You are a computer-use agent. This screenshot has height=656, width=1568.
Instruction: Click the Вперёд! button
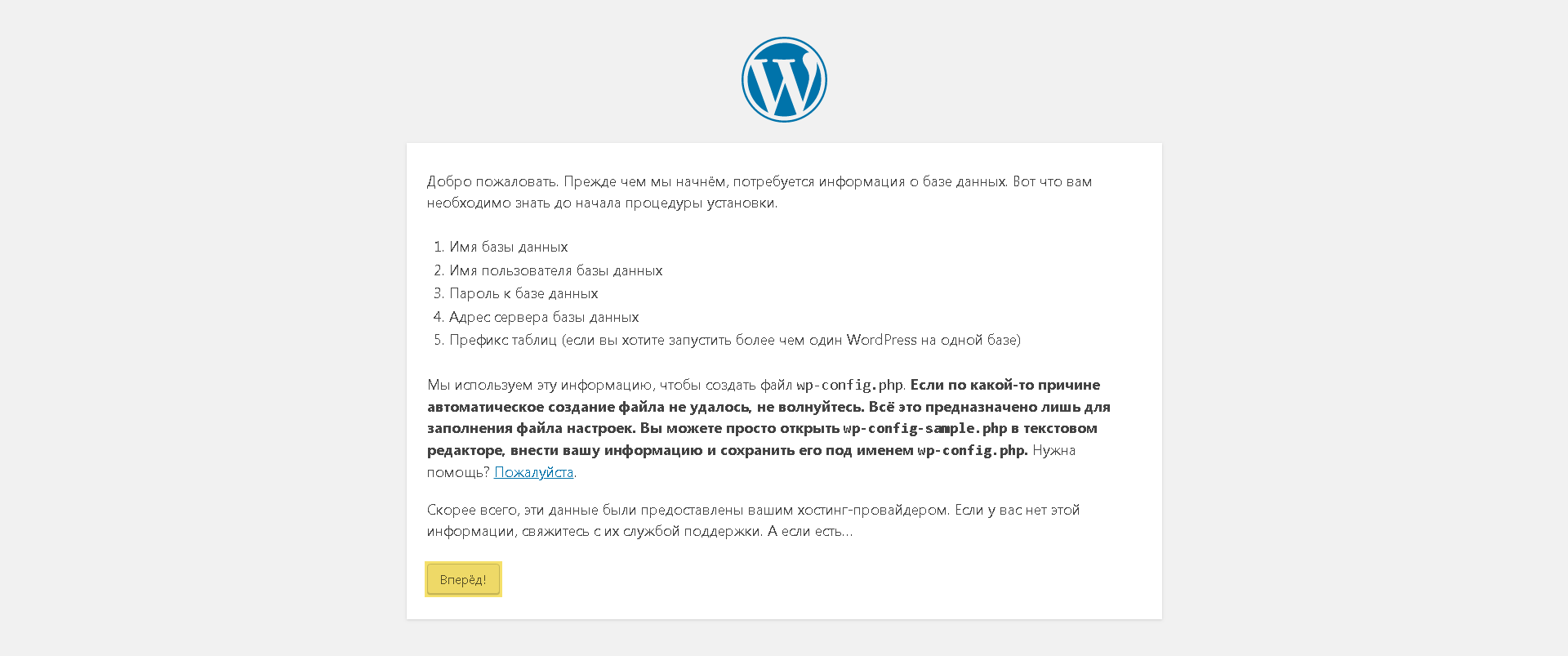tap(463, 579)
